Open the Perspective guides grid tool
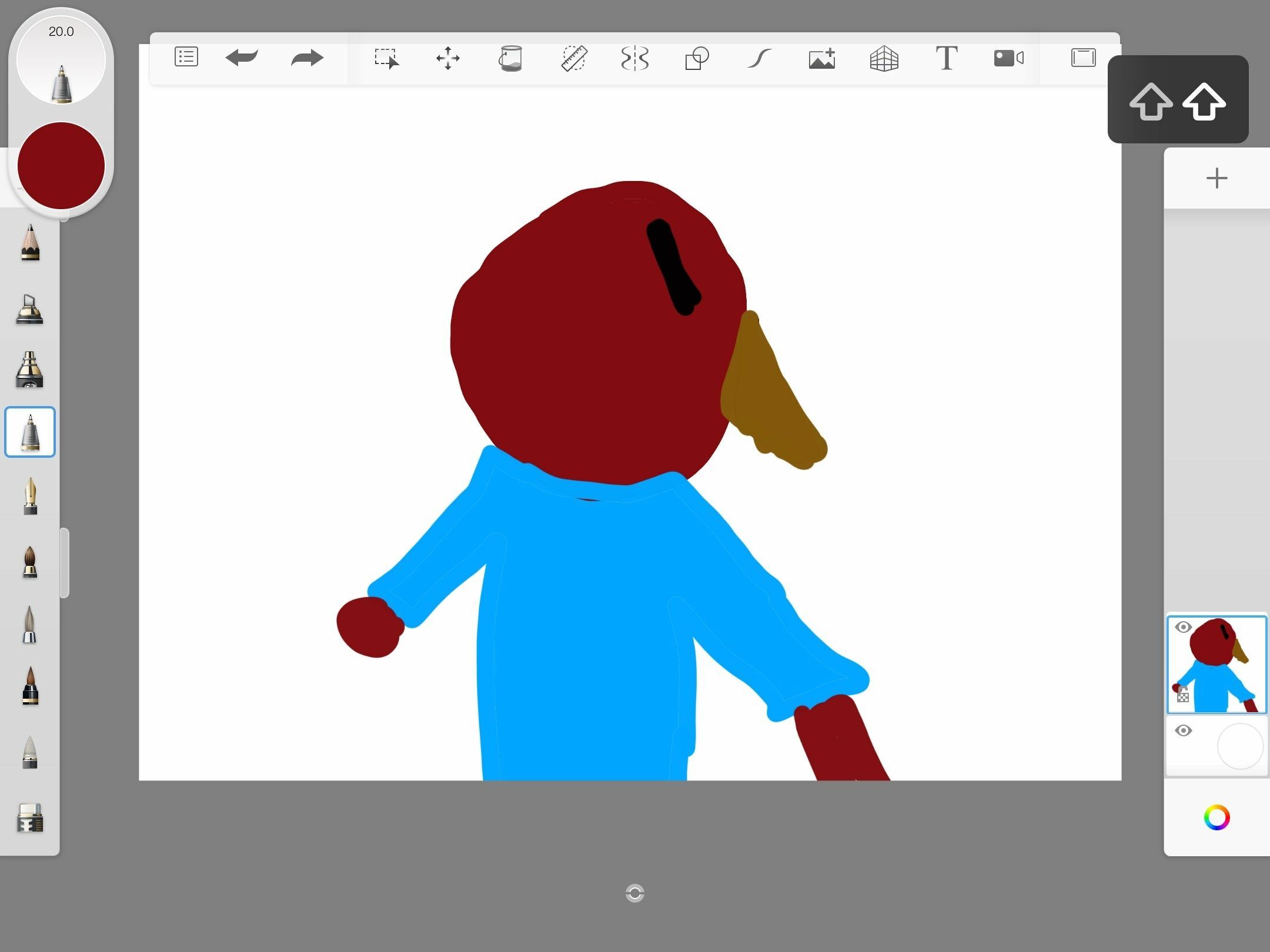The height and width of the screenshot is (952, 1270). coord(884,58)
